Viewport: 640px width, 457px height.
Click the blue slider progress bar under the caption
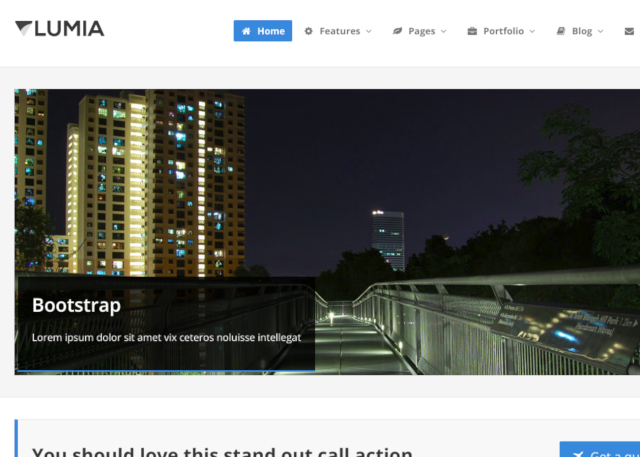pos(166,370)
